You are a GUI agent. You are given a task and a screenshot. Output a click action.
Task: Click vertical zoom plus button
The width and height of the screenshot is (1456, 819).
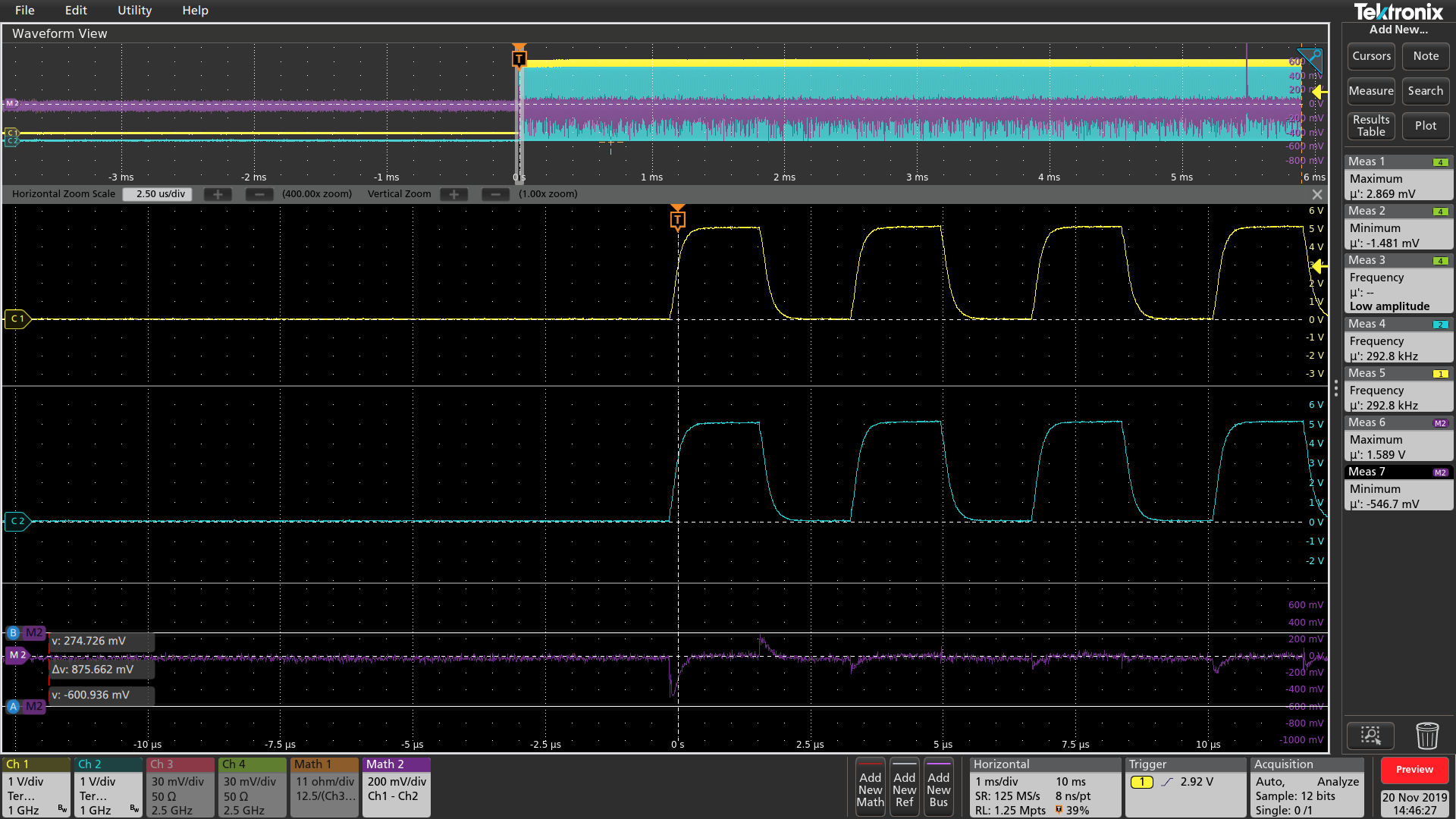pos(453,194)
